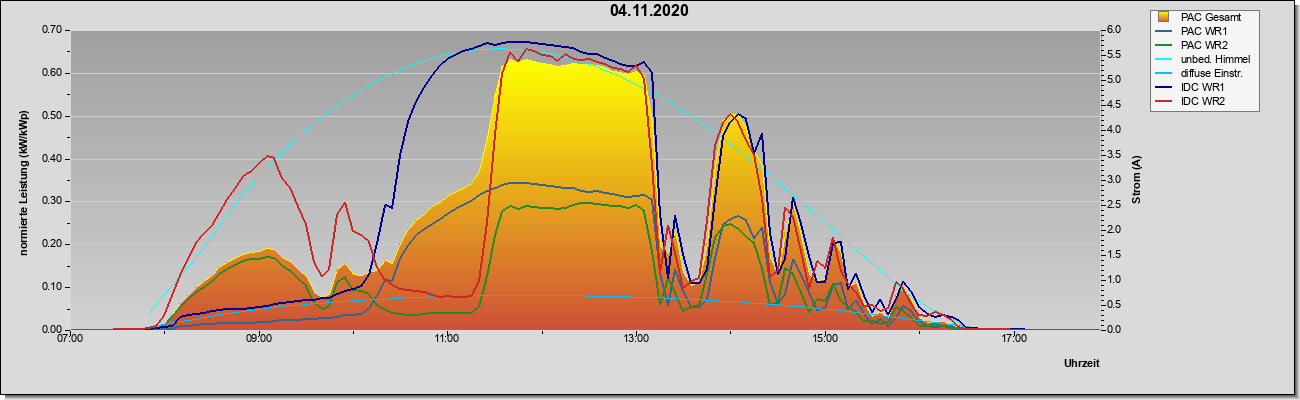Click the 0.30 left axis value
Viewport: 1300px width, 400px height.
point(52,201)
